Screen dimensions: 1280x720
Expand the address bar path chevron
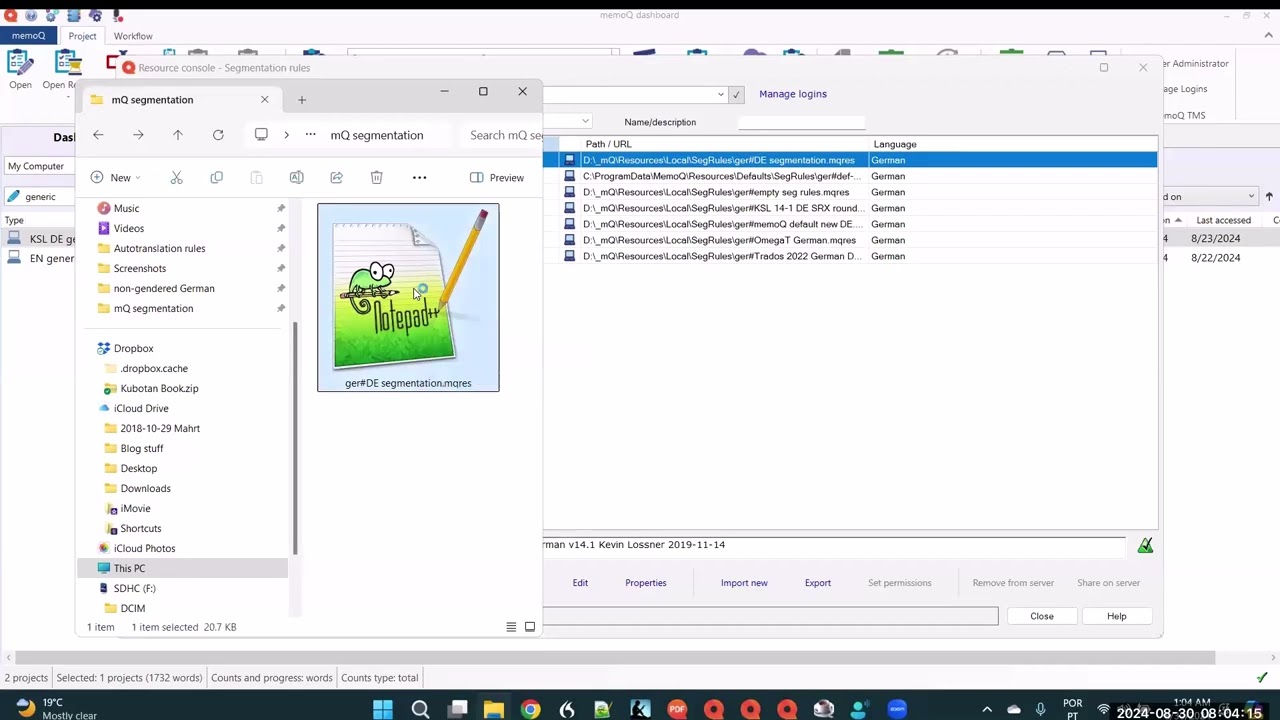coord(286,135)
